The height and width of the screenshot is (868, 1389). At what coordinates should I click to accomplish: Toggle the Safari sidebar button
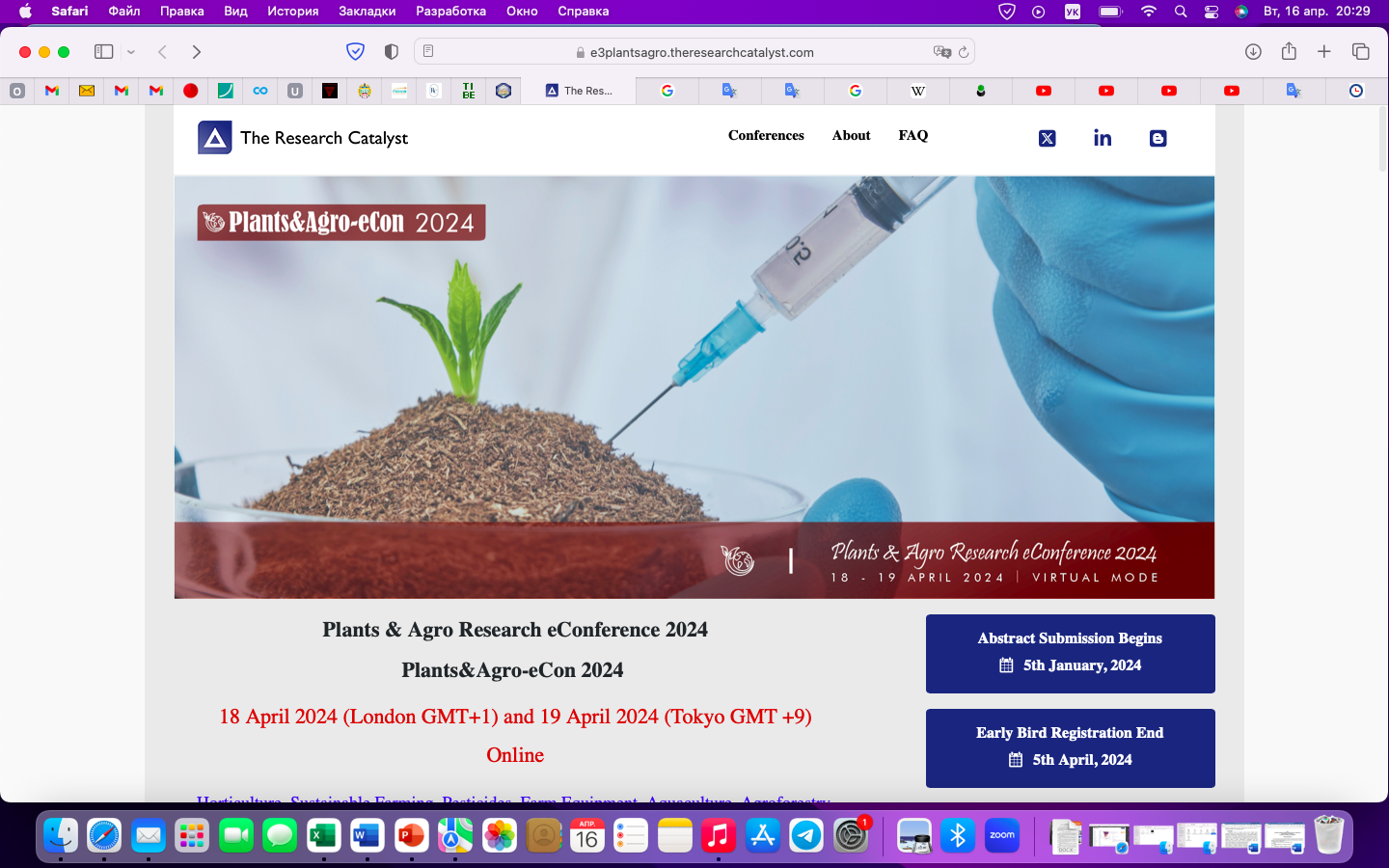point(104,52)
